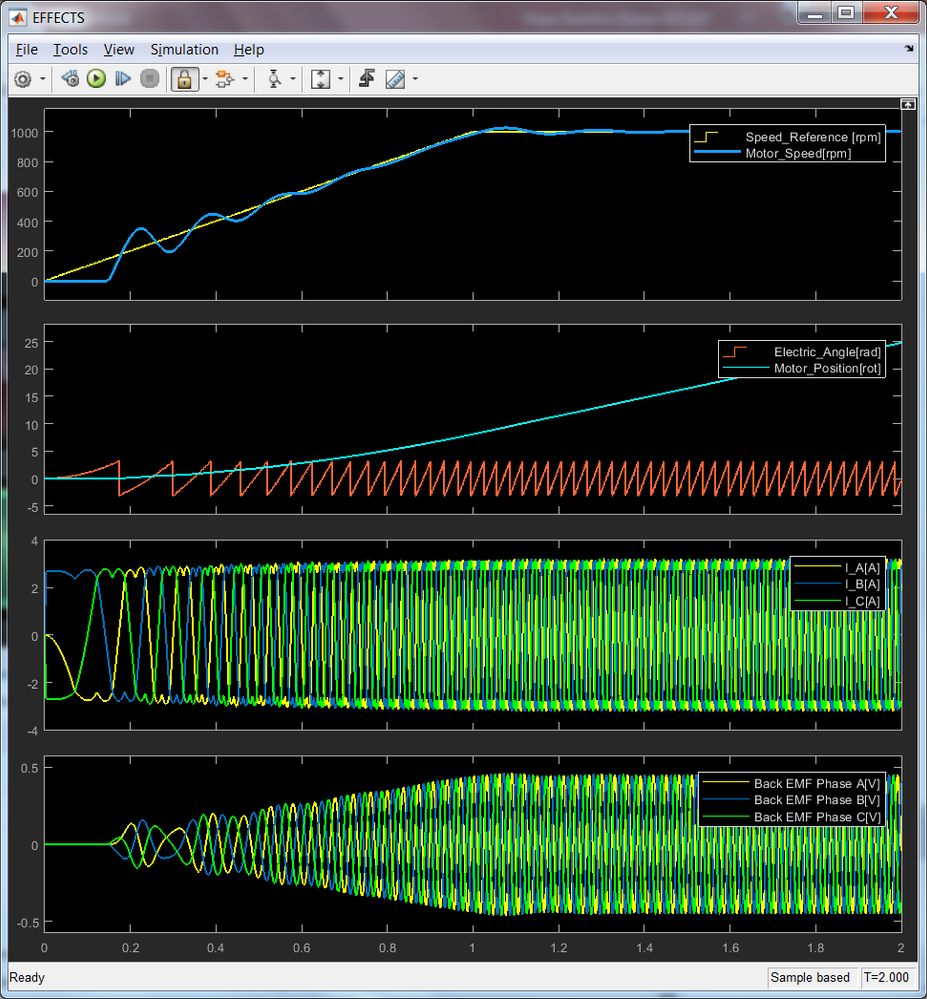Expand the Zoom tool dropdown arrow
The image size is (927, 999).
click(x=294, y=79)
